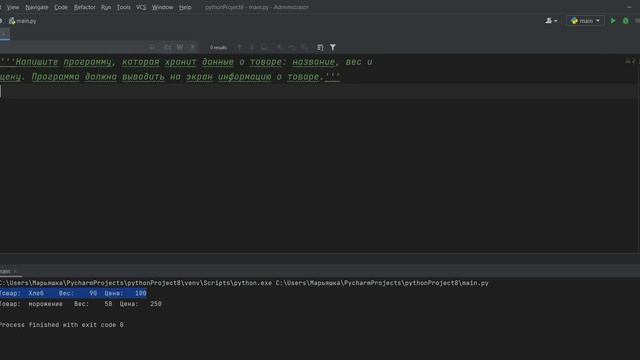Click main.py in the navigation breadcrumb
Image resolution: width=640 pixels, height=360 pixels.
[x=23, y=21]
